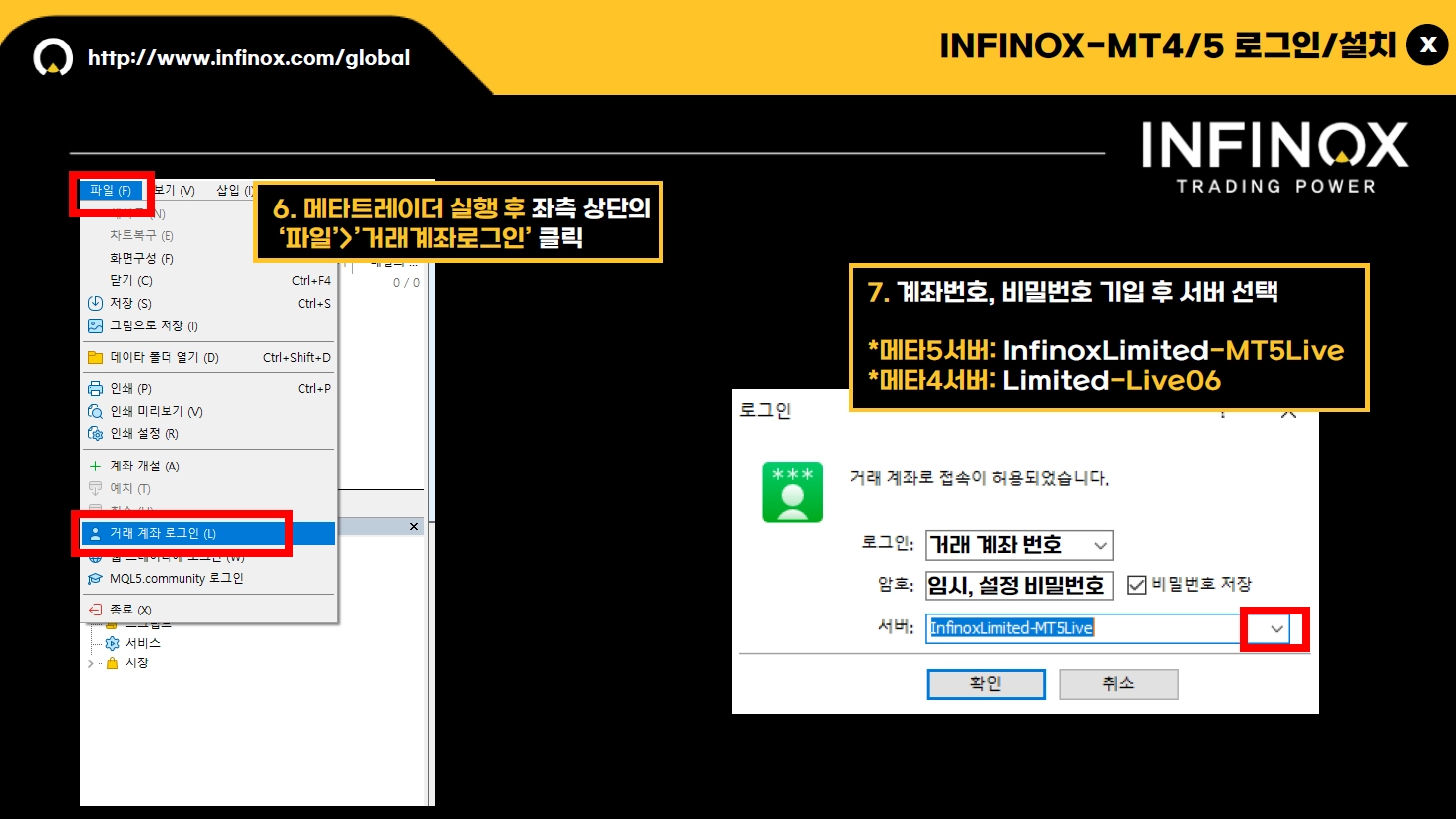Toggle the 비밀번호 저장 checkbox

click(x=1136, y=585)
